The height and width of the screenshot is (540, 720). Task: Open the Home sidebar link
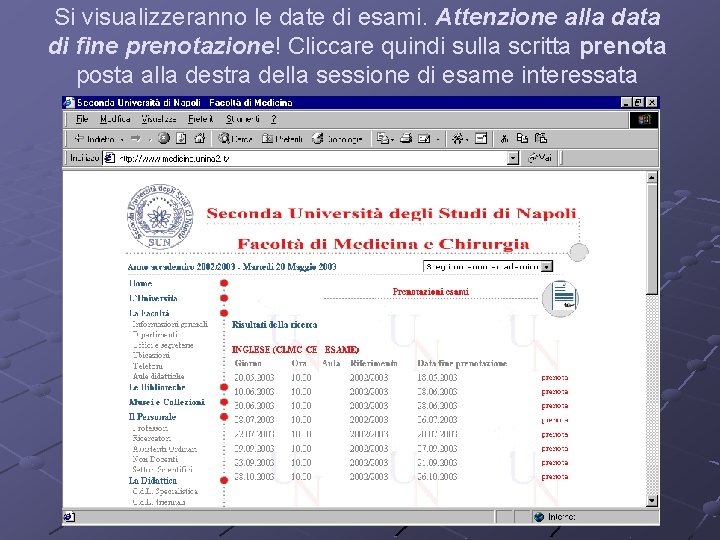coord(141,283)
